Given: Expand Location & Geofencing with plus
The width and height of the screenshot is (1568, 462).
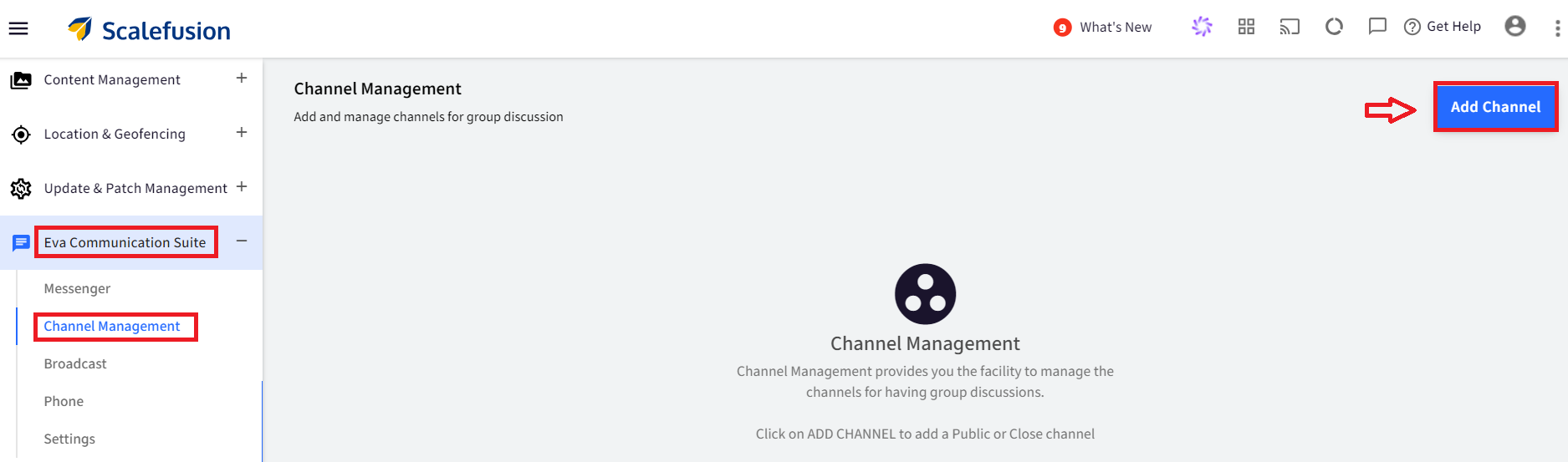Looking at the screenshot, I should (242, 132).
